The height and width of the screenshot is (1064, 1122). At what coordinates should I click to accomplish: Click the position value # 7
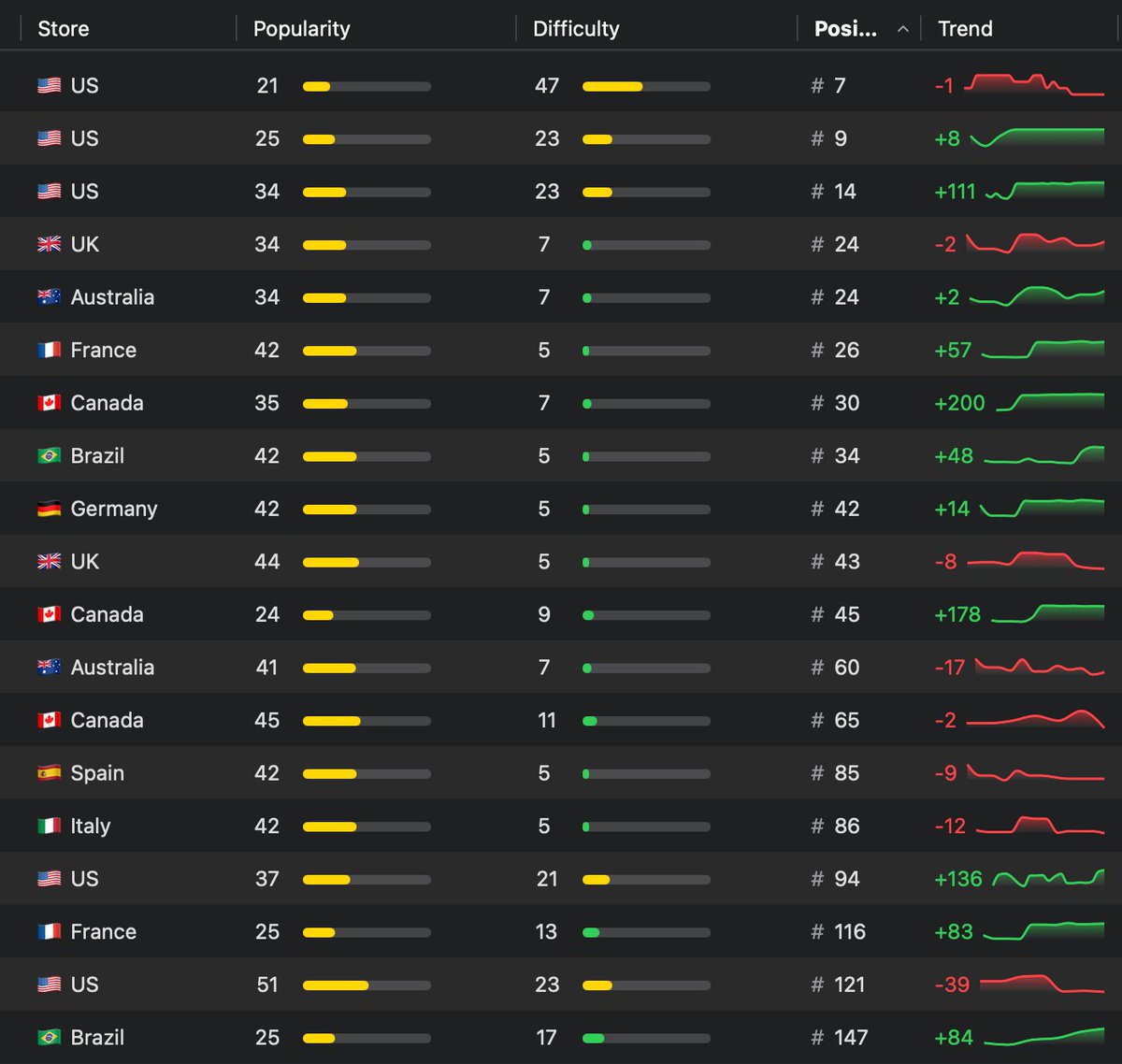click(828, 86)
